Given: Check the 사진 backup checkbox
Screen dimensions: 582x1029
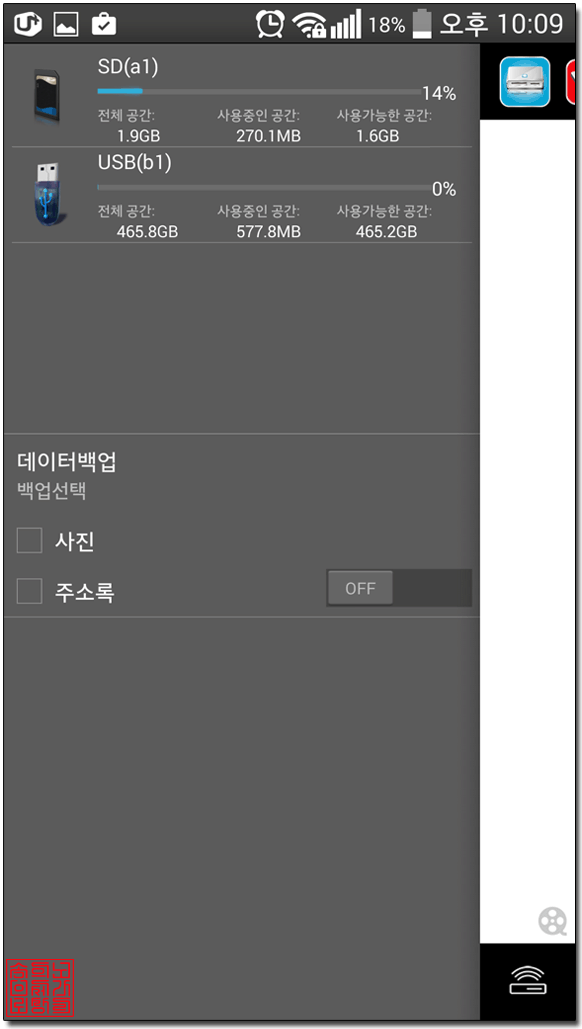Looking at the screenshot, I should (x=30, y=540).
